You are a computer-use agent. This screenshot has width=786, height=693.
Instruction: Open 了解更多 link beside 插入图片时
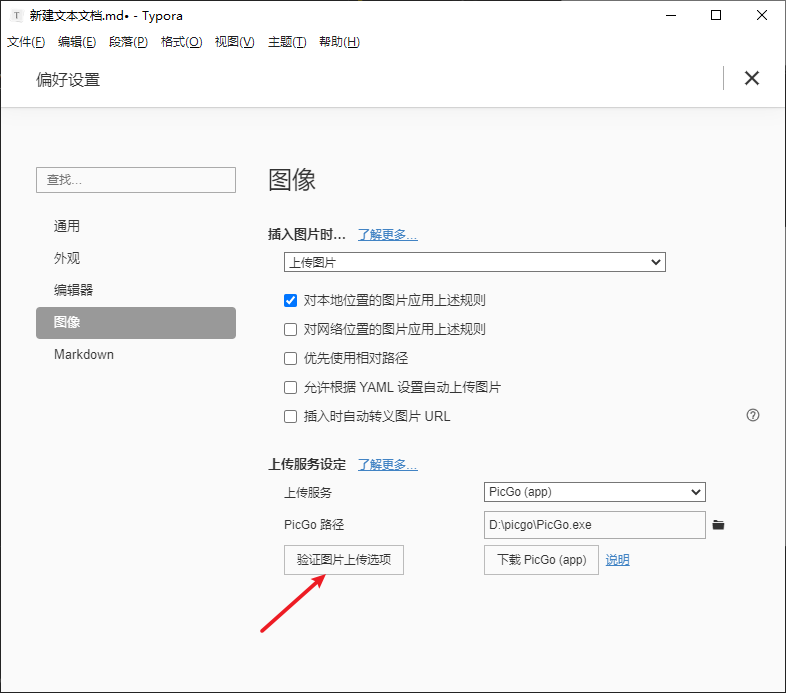(387, 235)
